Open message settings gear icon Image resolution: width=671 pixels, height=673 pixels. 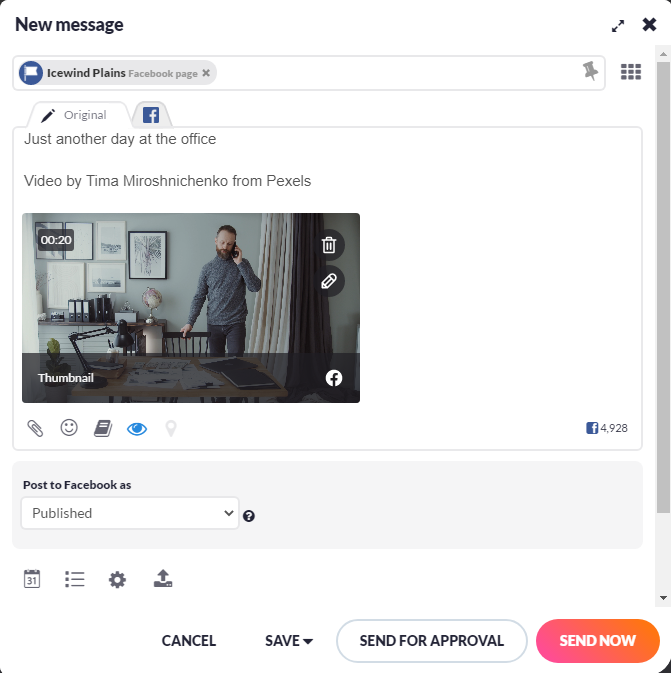coord(117,580)
